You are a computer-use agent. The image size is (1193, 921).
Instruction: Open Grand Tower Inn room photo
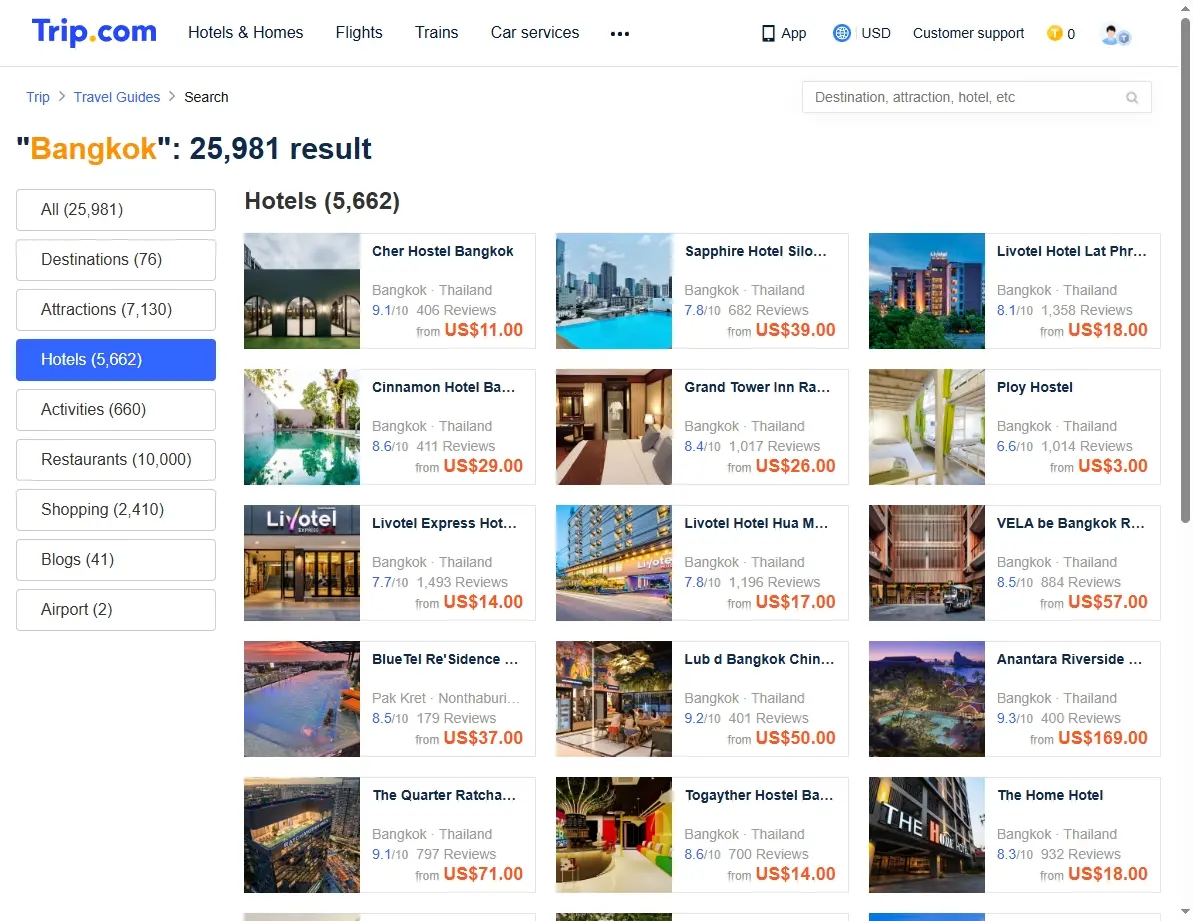coord(614,427)
